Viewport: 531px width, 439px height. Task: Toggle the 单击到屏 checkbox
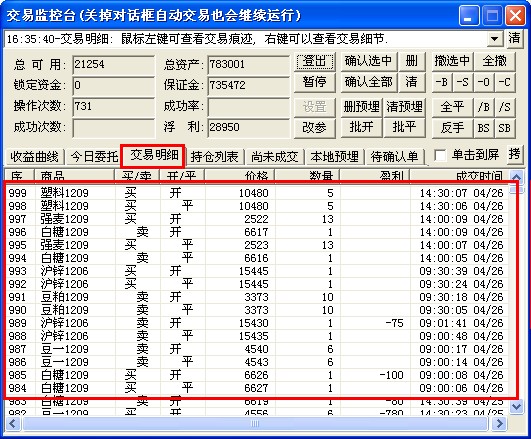[440, 156]
